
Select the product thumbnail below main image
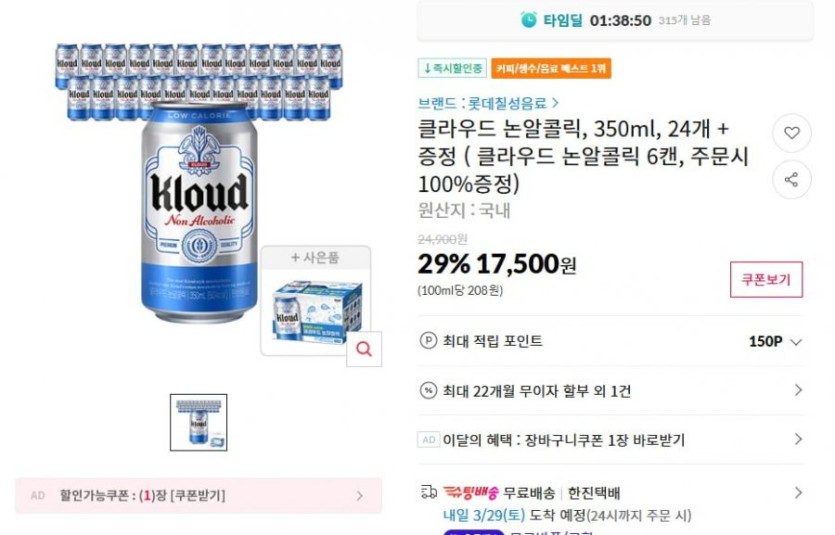pos(198,422)
